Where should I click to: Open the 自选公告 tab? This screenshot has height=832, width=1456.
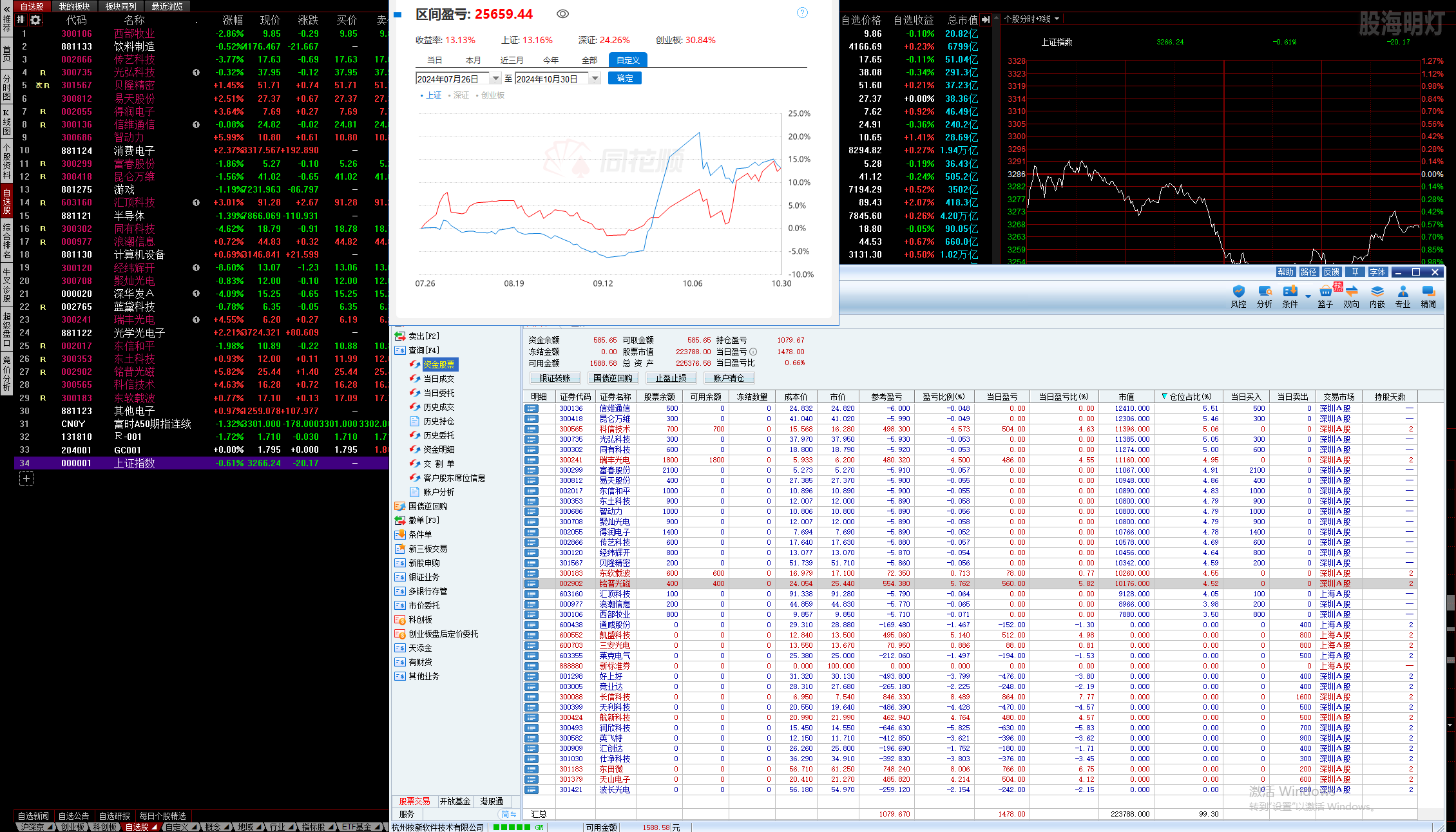[x=74, y=816]
